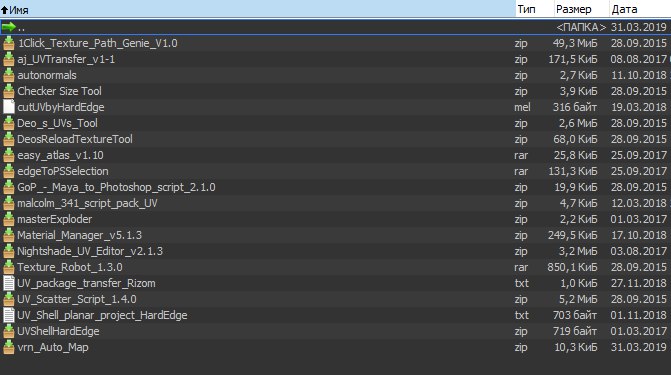The image size is (671, 375).
Task: Select the UV_Shell_planar_project_HardEdge file name
Action: click(102, 315)
